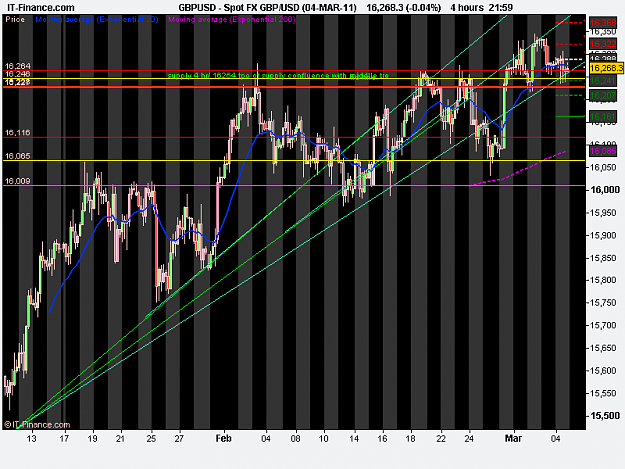Screen dimensions: 625x469
Task: Click the 08 date label on time axis
Action: point(295,438)
